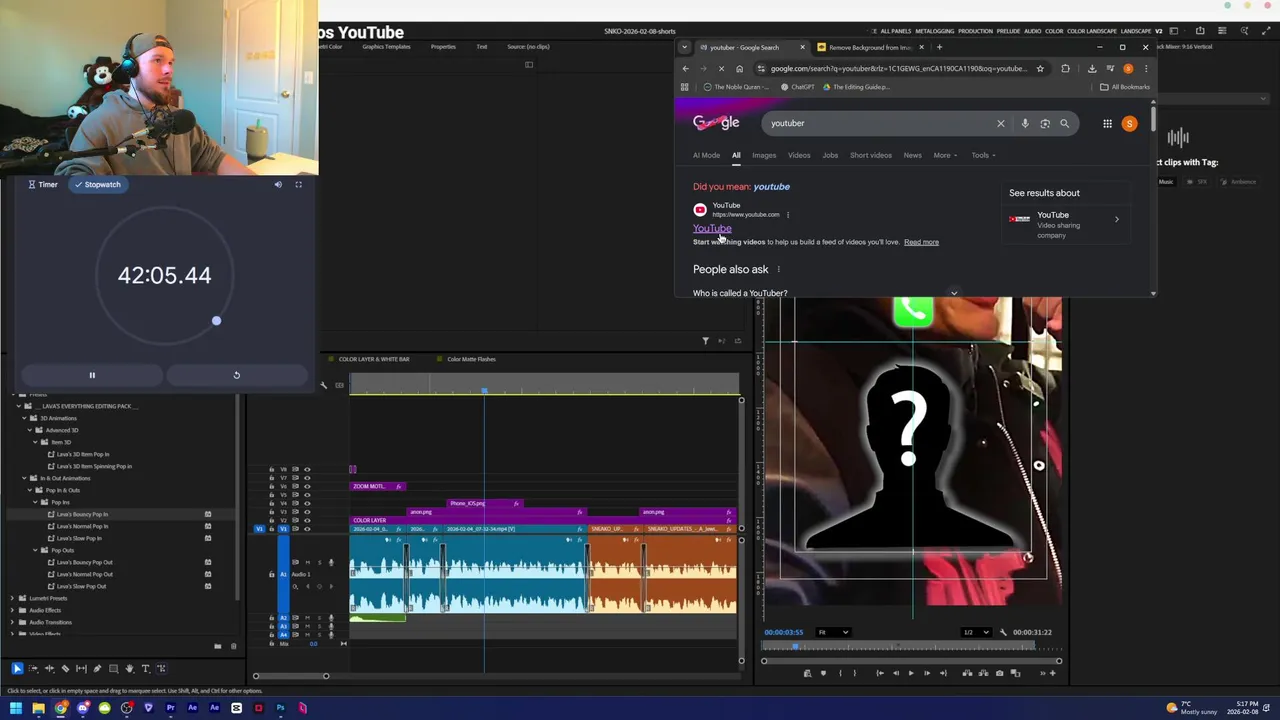Collapse 3D Animations folder

pos(24,418)
